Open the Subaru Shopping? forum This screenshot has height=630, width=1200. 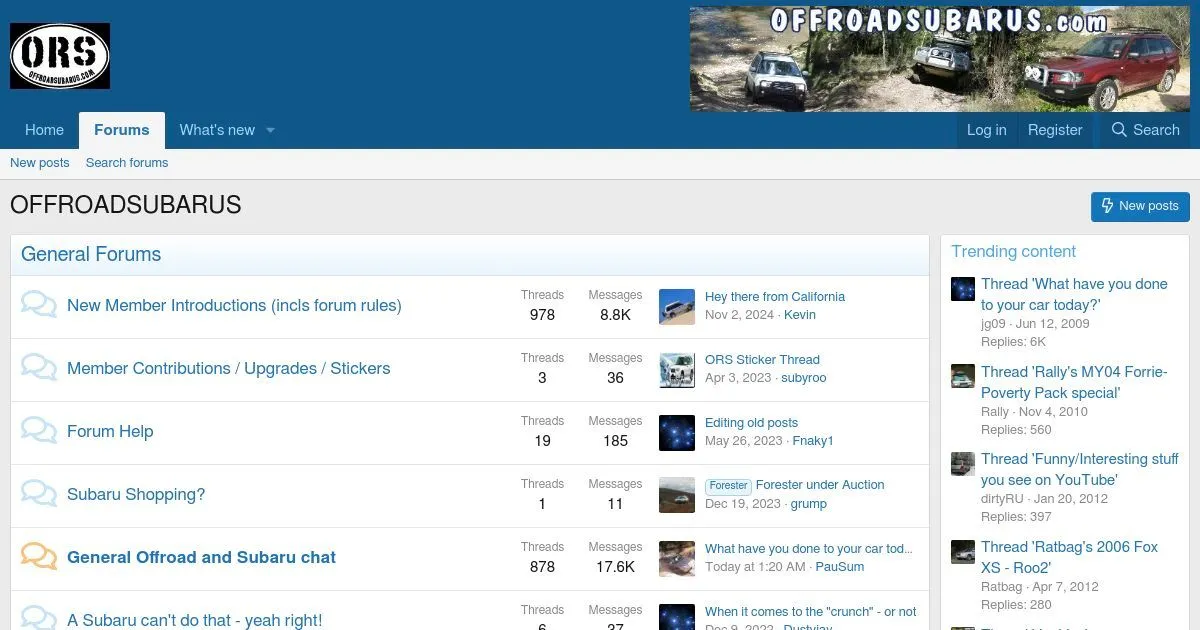coord(136,494)
